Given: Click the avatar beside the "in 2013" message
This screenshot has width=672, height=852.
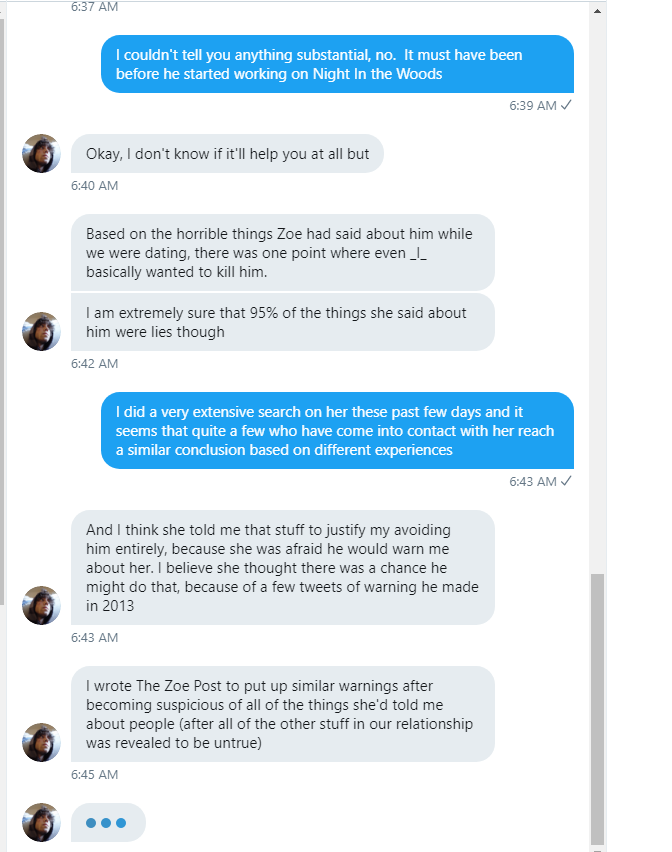Looking at the screenshot, I should point(41,605).
